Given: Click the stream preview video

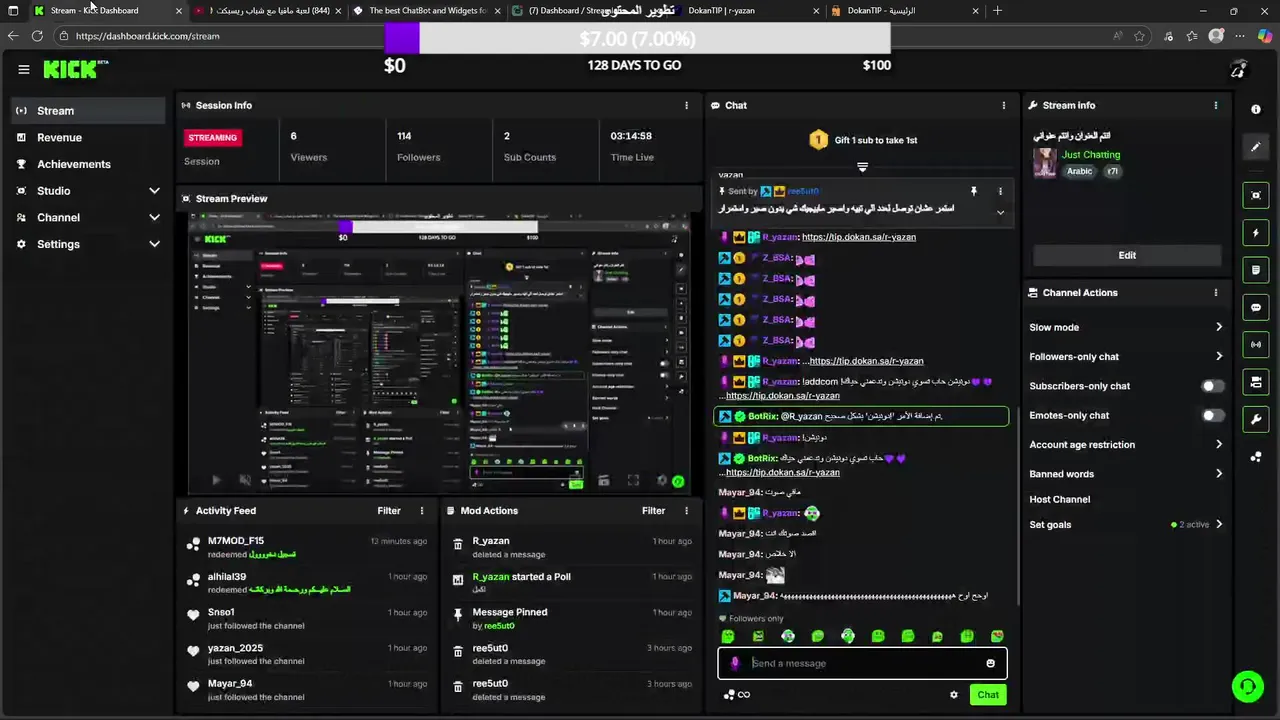Looking at the screenshot, I should click(439, 353).
